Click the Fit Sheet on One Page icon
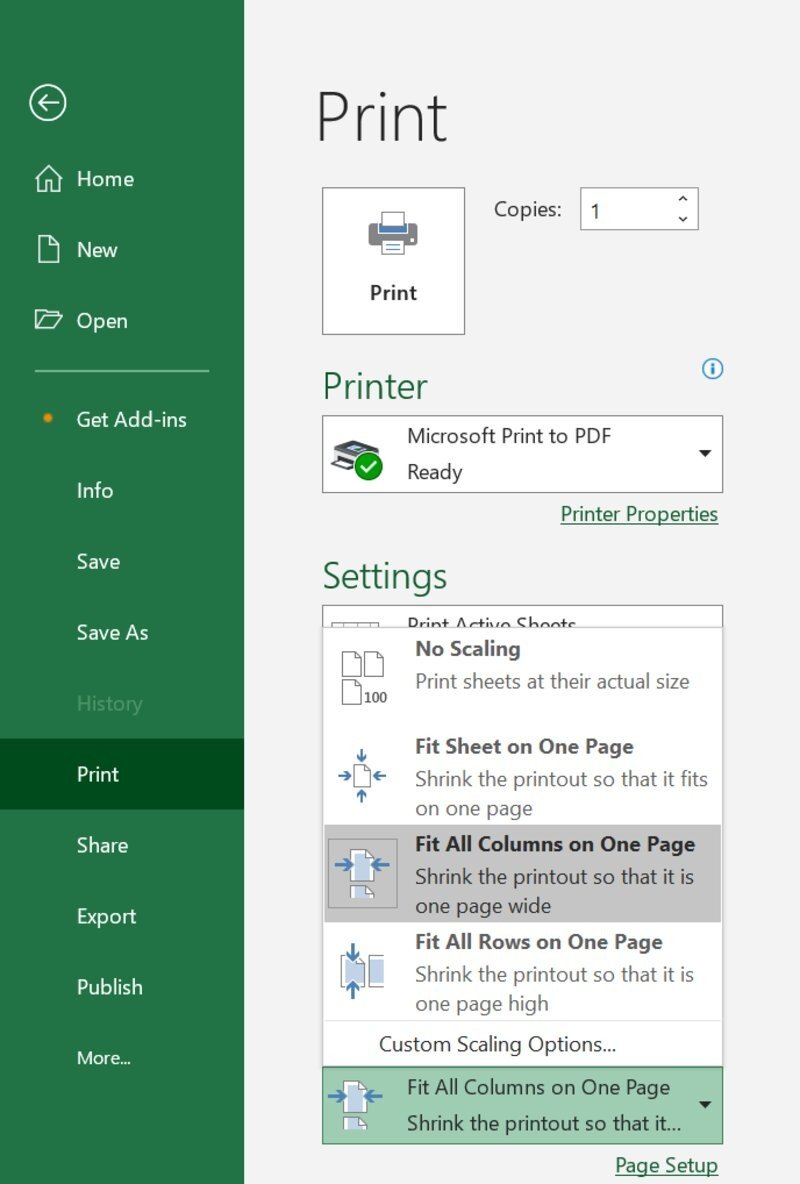800x1184 pixels. click(361, 776)
